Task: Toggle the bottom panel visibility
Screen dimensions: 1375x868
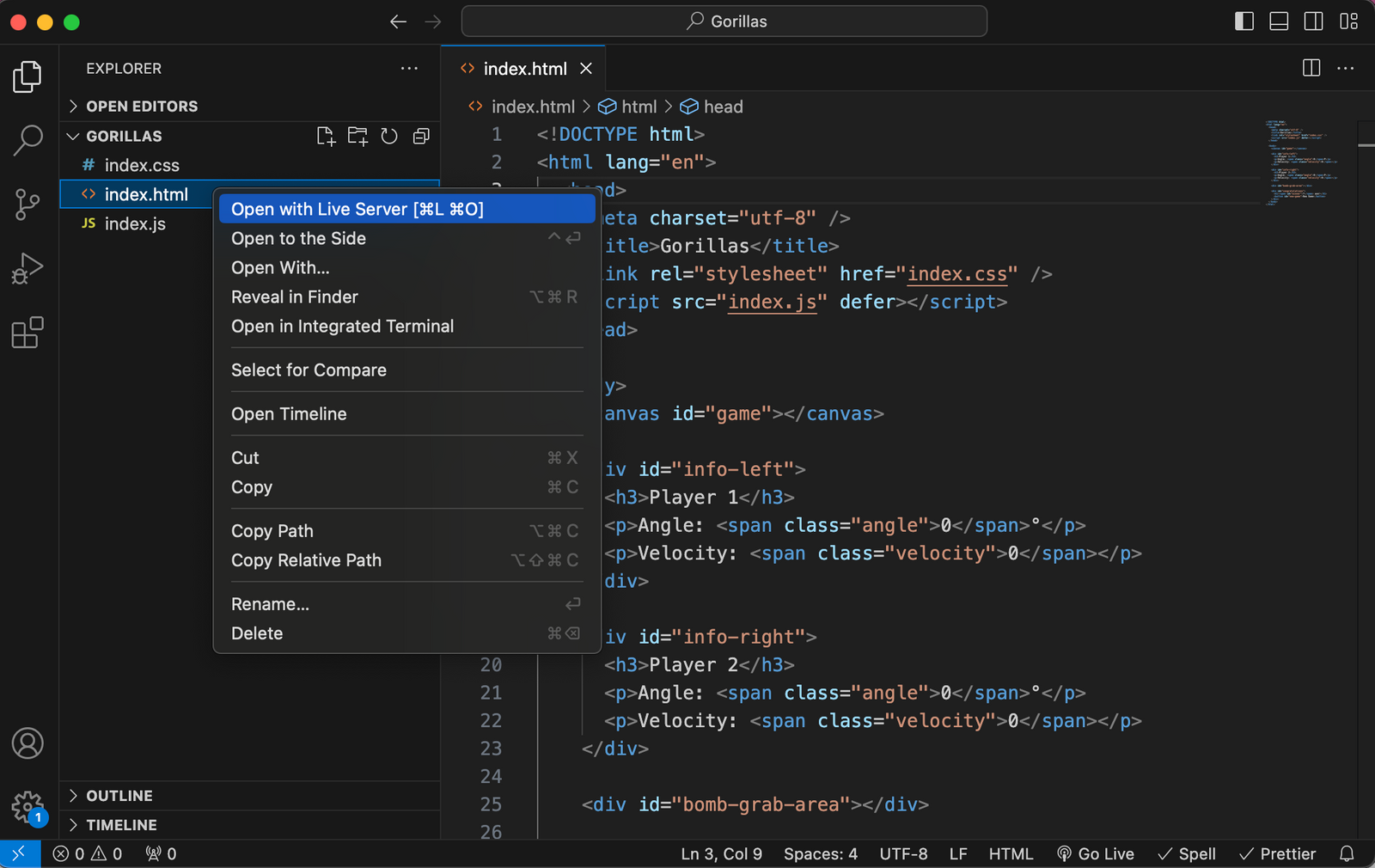Action: tap(1279, 21)
